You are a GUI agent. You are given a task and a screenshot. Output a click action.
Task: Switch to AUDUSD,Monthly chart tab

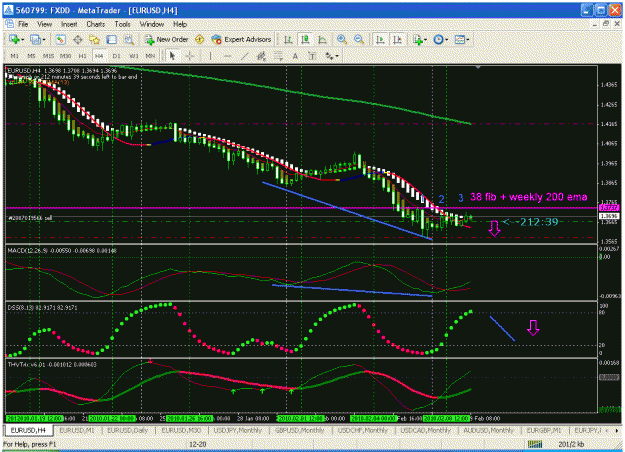[488, 430]
